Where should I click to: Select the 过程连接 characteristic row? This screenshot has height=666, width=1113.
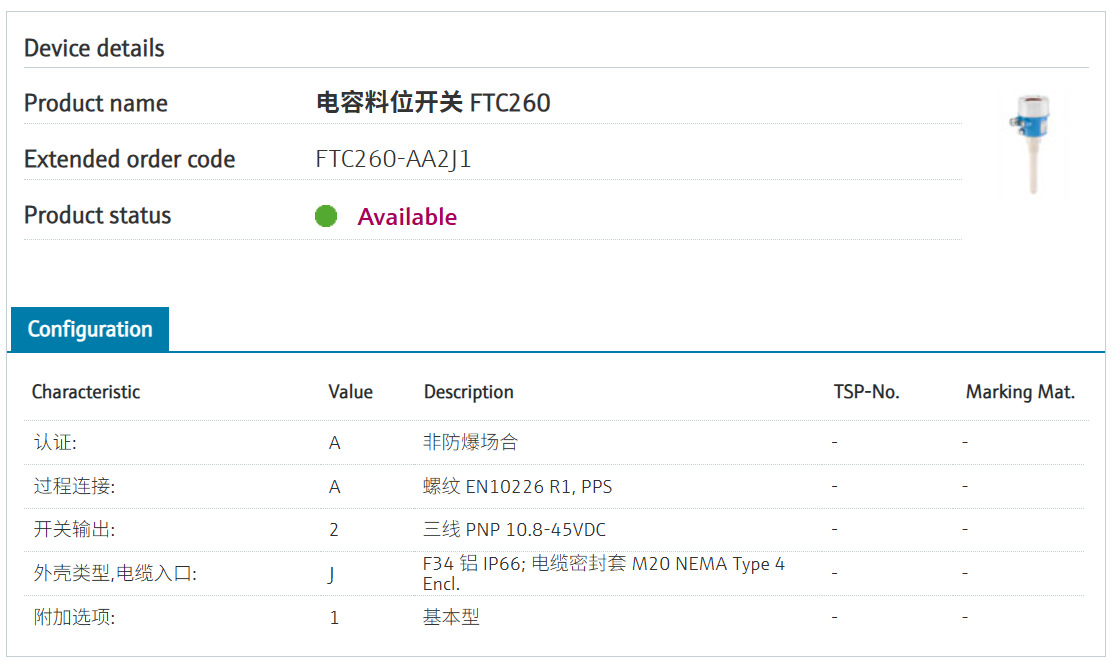click(74, 487)
